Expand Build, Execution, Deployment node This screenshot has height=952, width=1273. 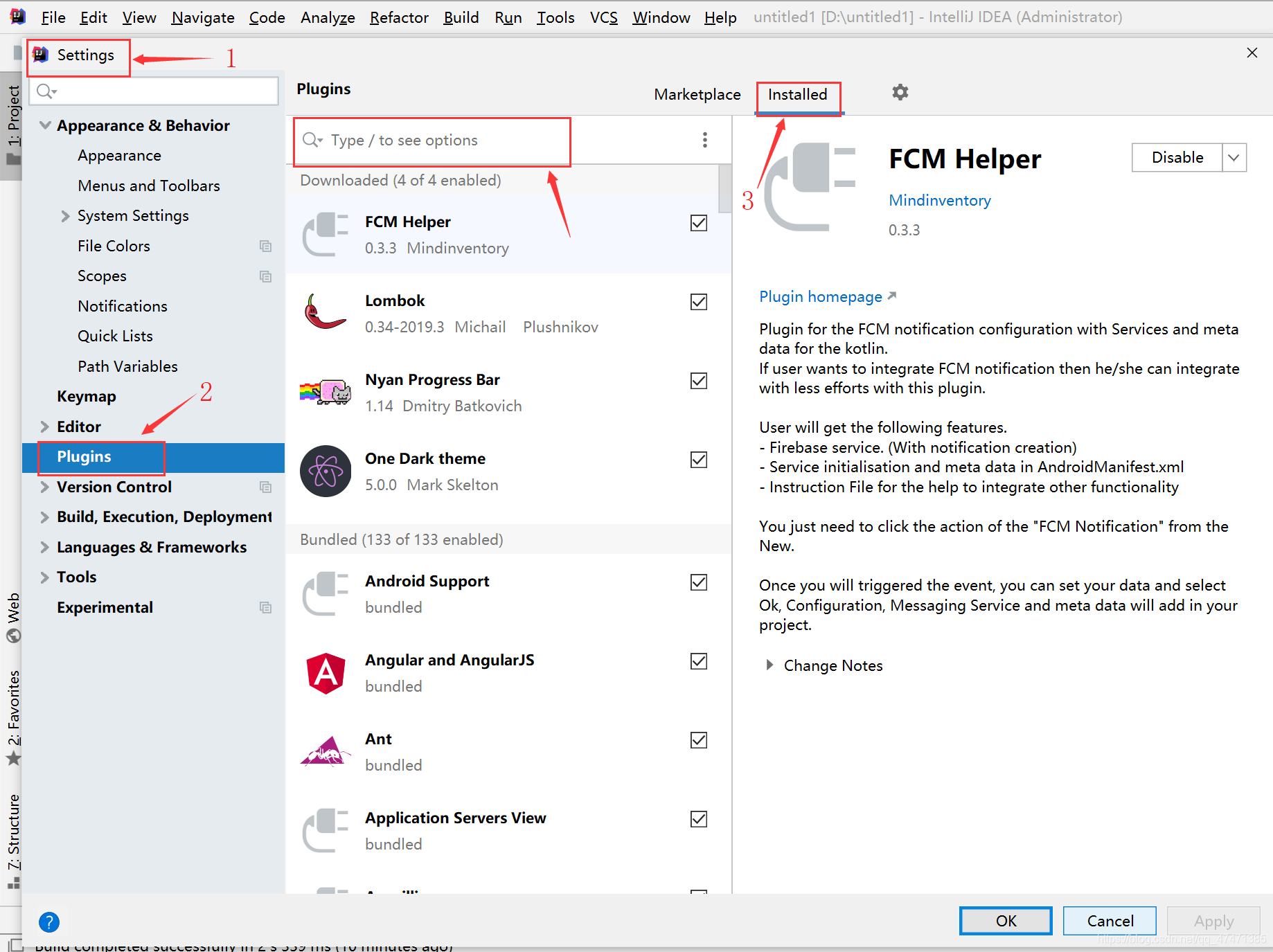point(44,517)
